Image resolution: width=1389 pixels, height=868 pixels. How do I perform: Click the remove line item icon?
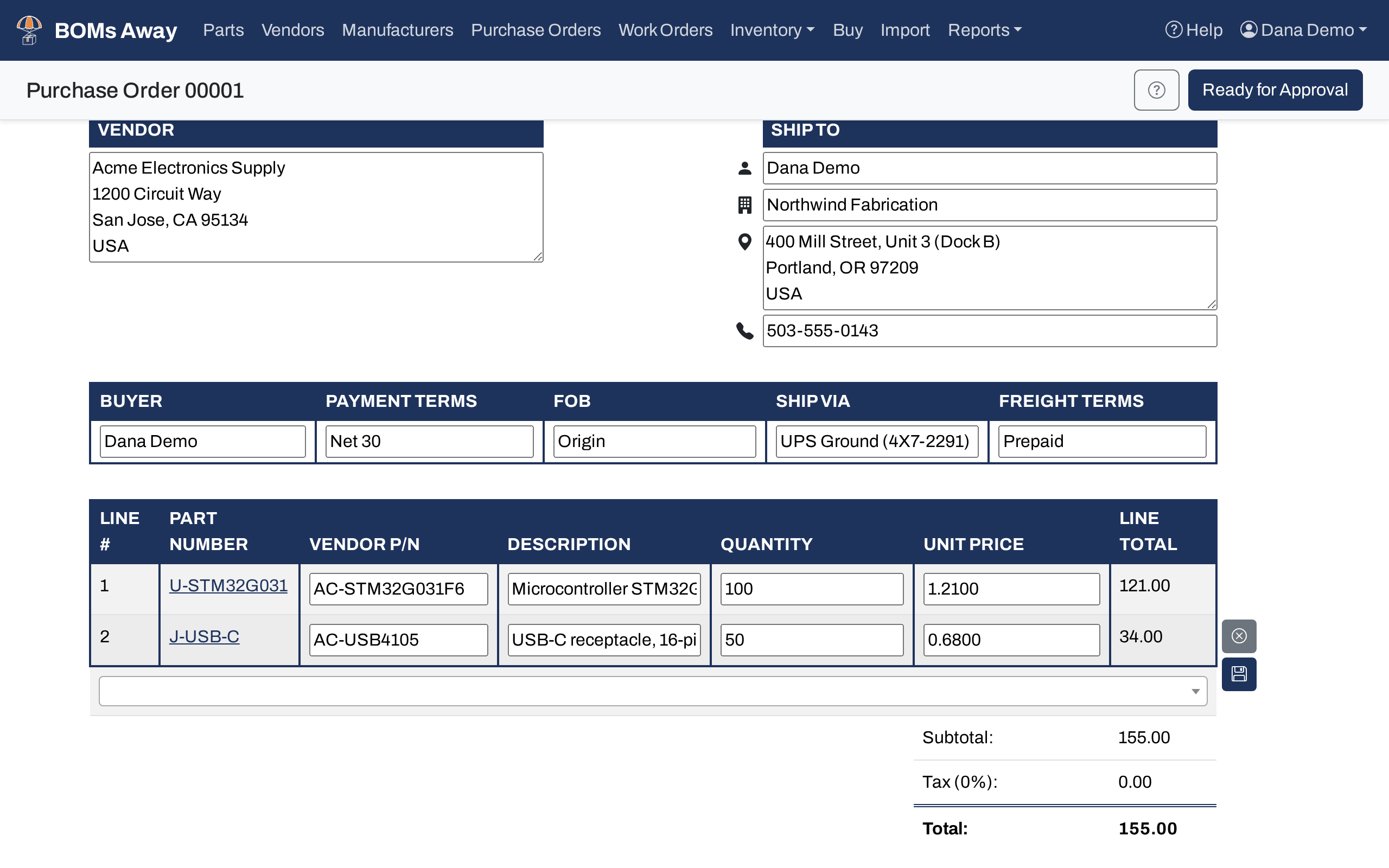1239,636
